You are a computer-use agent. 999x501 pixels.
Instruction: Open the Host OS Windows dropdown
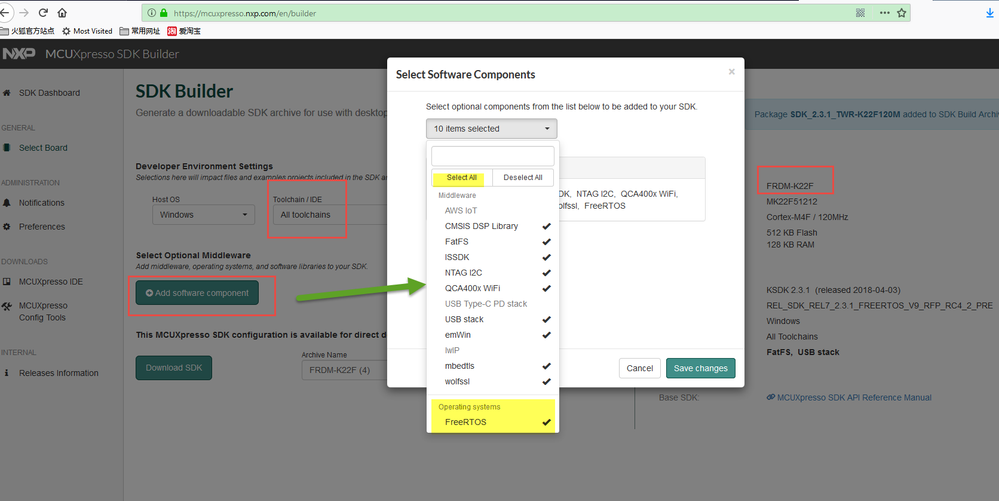point(203,215)
